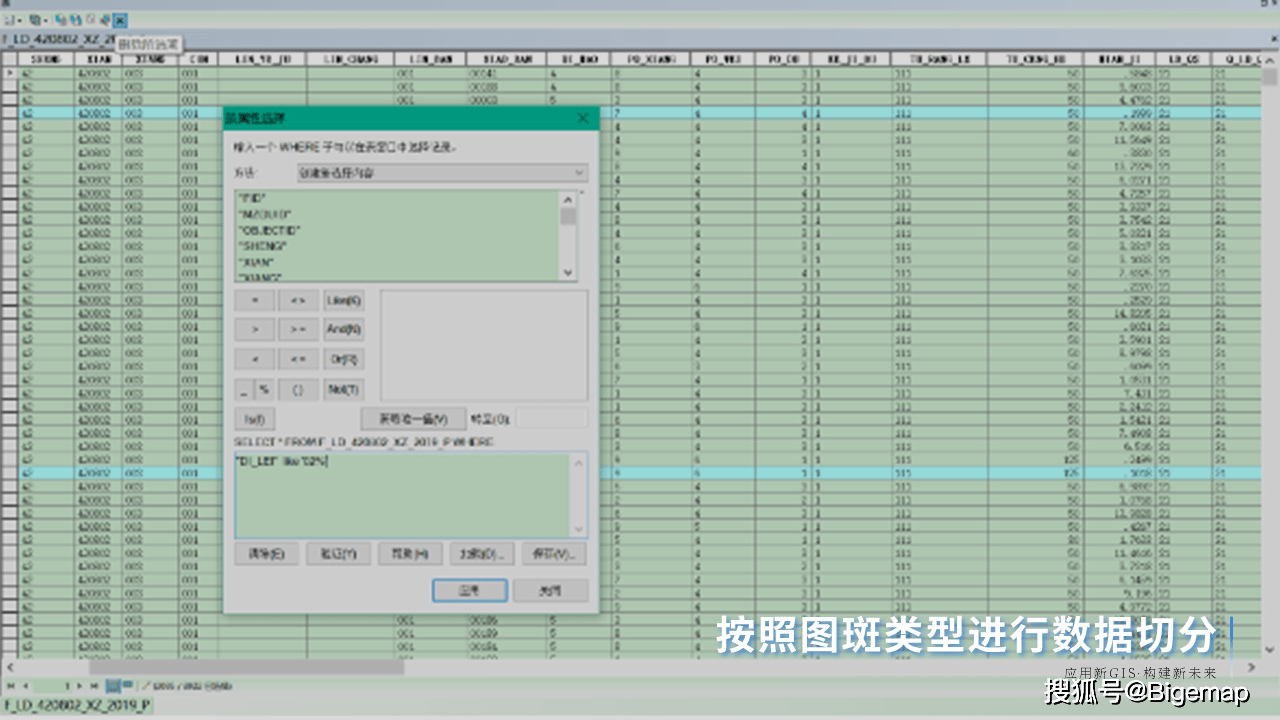Click the Get Unique Values button
The width and height of the screenshot is (1280, 720).
click(x=413, y=418)
